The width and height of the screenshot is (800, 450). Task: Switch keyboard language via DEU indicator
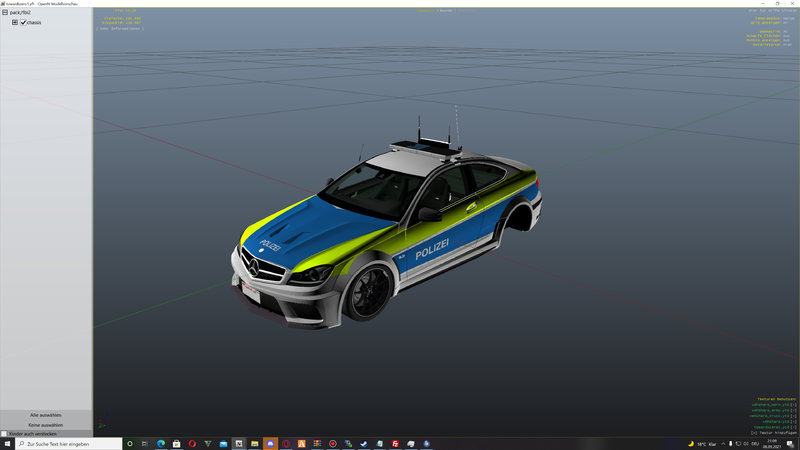755,444
